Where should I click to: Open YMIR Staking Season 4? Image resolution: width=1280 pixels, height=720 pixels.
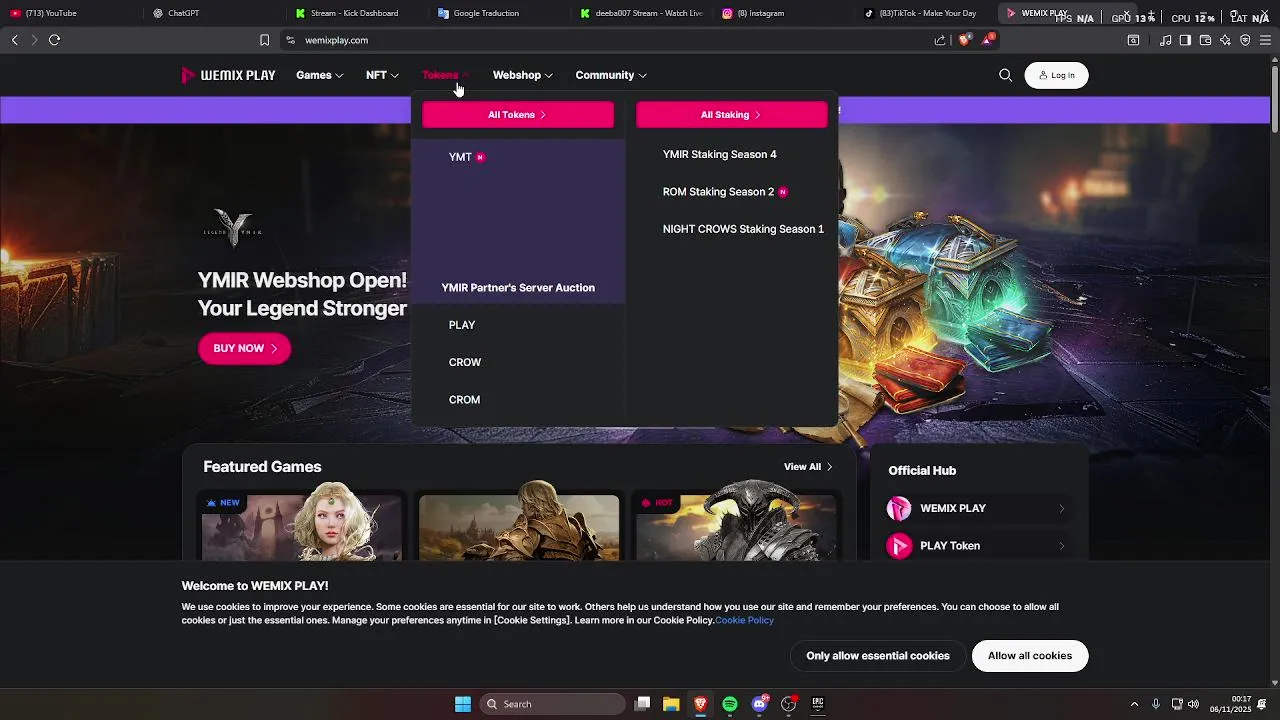[719, 154]
